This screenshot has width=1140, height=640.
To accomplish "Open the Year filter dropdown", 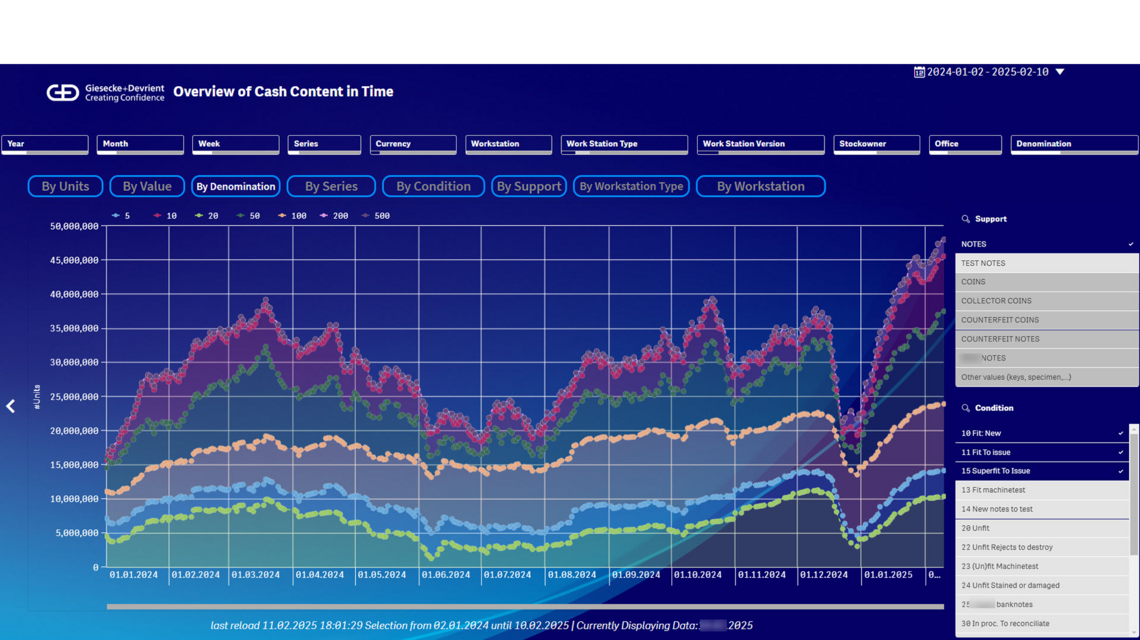I will point(45,144).
